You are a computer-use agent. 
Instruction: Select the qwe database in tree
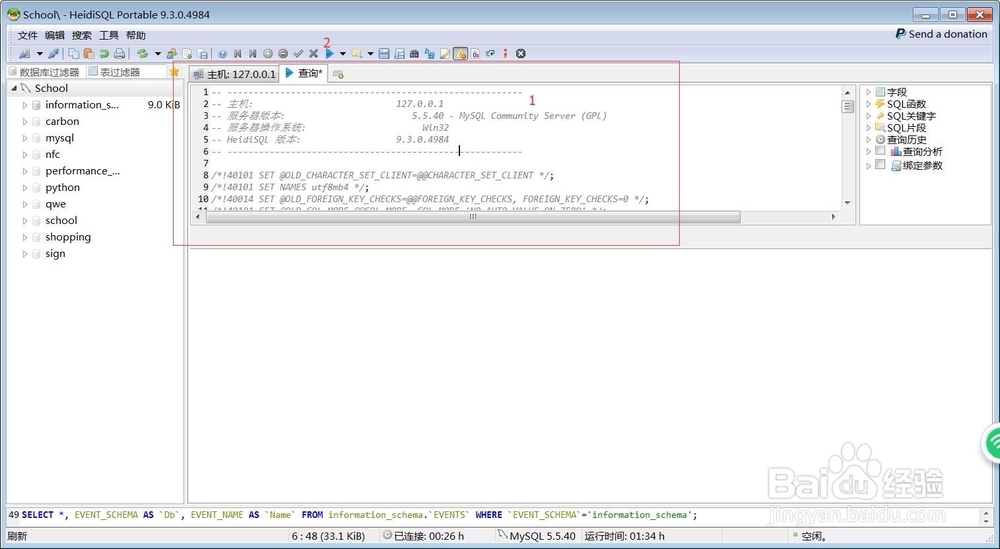(x=55, y=204)
